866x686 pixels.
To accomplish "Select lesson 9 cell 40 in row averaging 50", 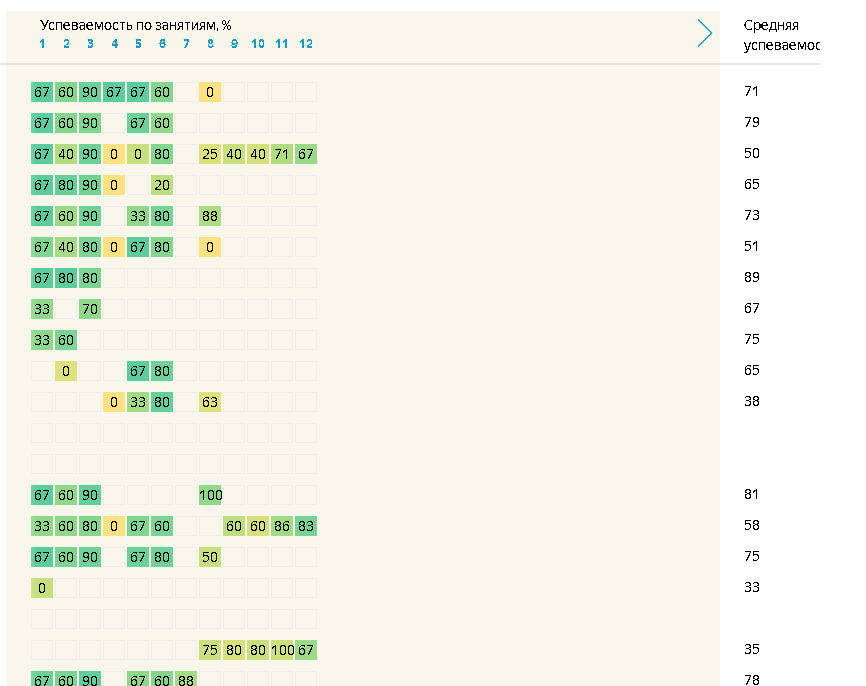I will tap(234, 154).
